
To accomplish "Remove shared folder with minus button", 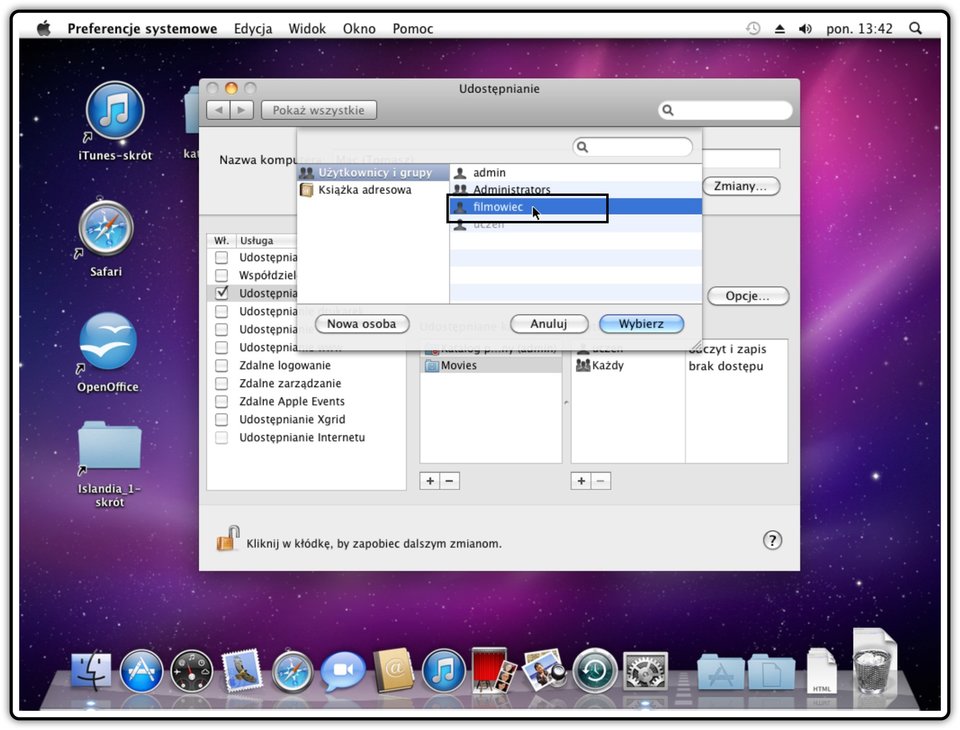I will (x=449, y=481).
